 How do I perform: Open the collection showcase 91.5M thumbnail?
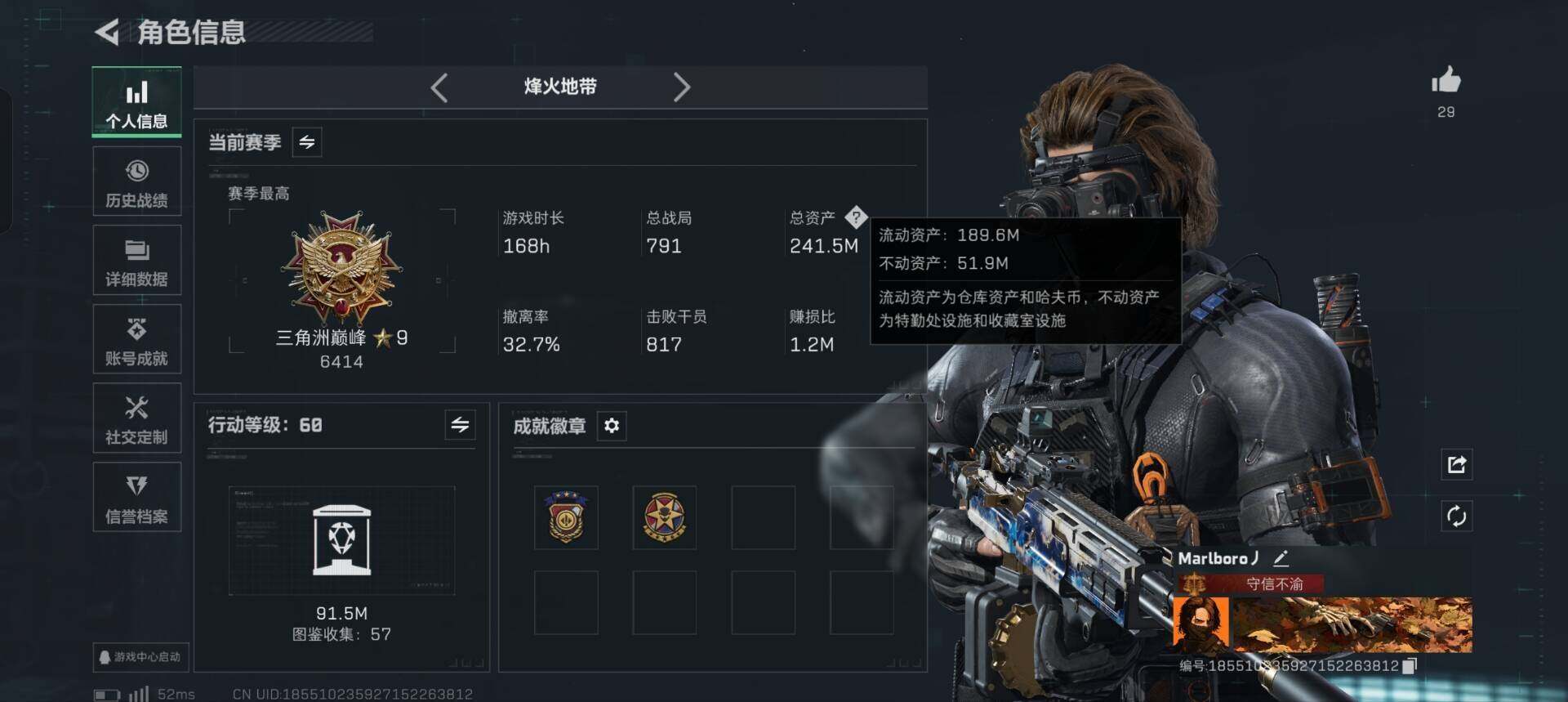(x=341, y=540)
